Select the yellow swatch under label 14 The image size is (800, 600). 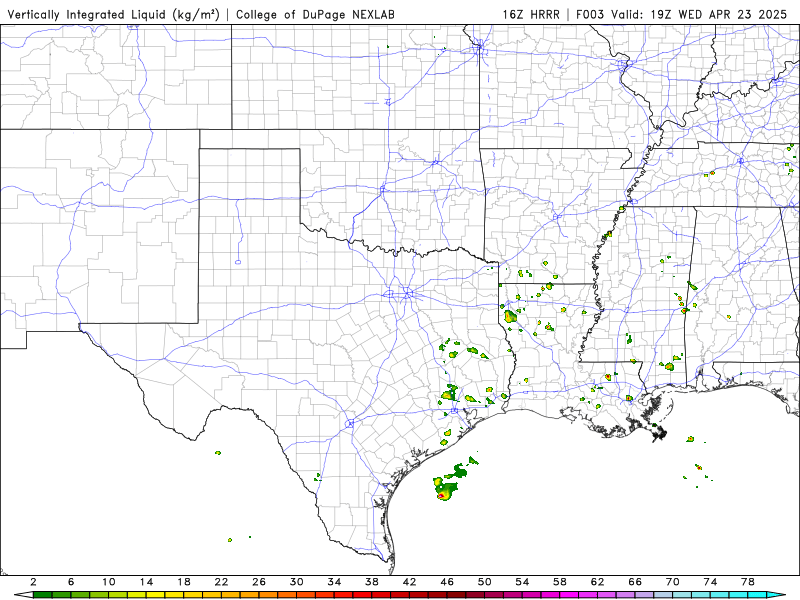(156, 595)
